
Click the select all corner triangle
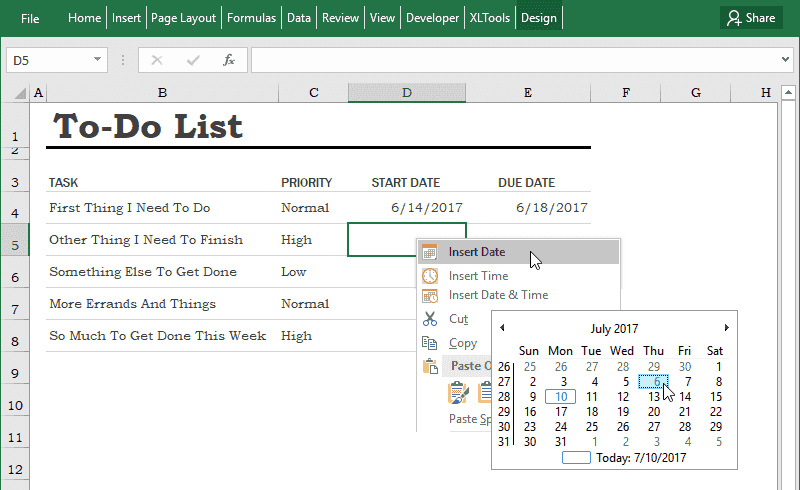point(20,93)
